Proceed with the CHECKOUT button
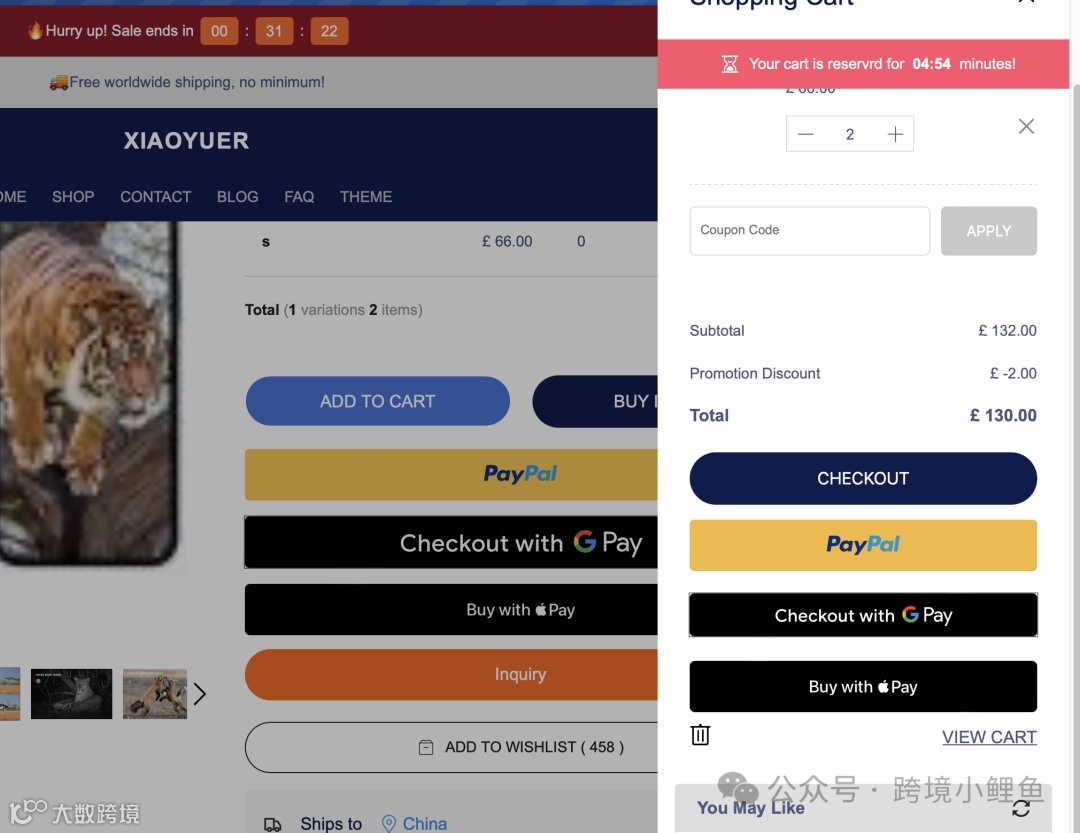1080x833 pixels. point(863,478)
